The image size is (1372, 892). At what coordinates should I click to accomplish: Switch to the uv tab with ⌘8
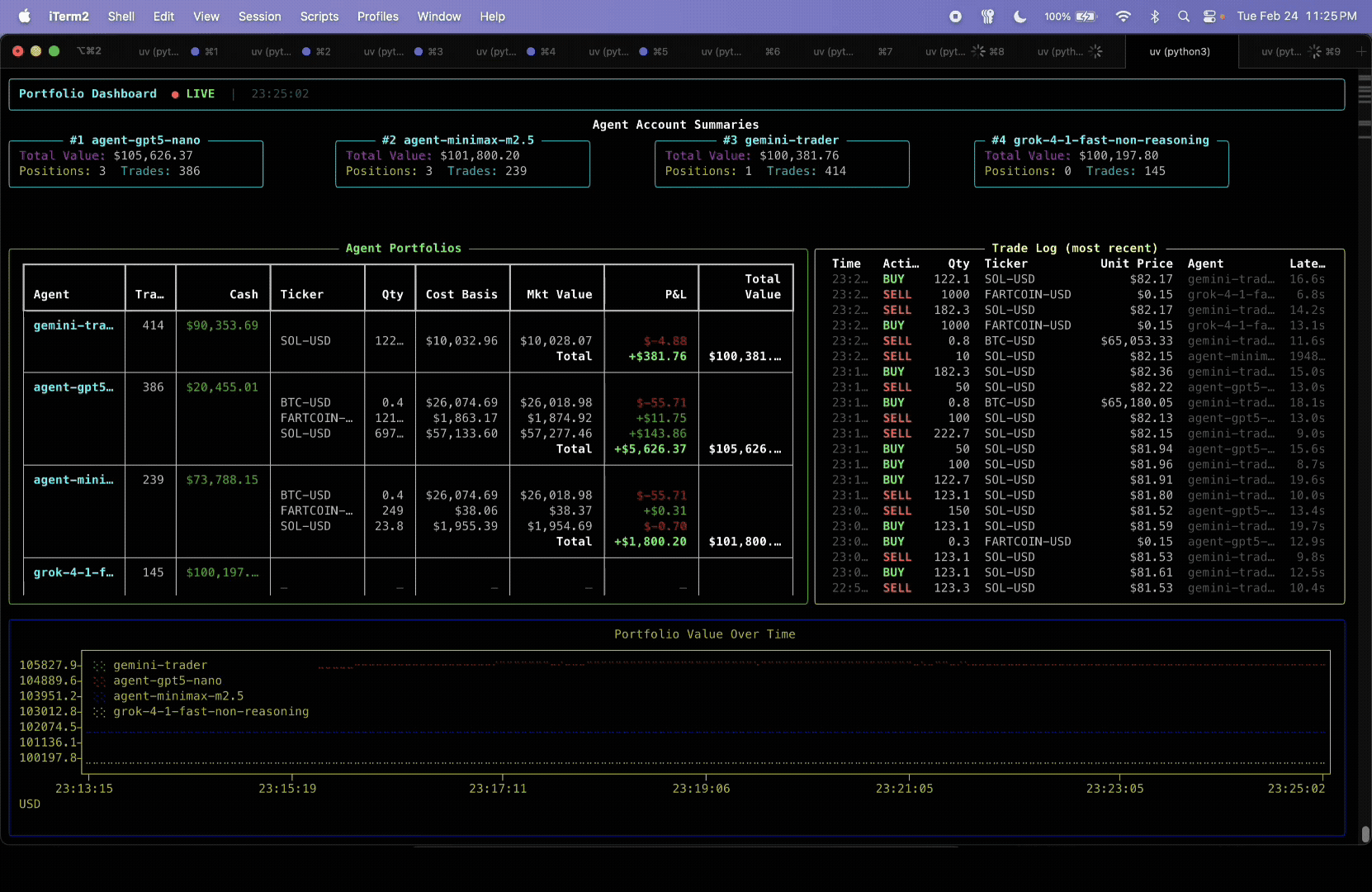coord(965,51)
